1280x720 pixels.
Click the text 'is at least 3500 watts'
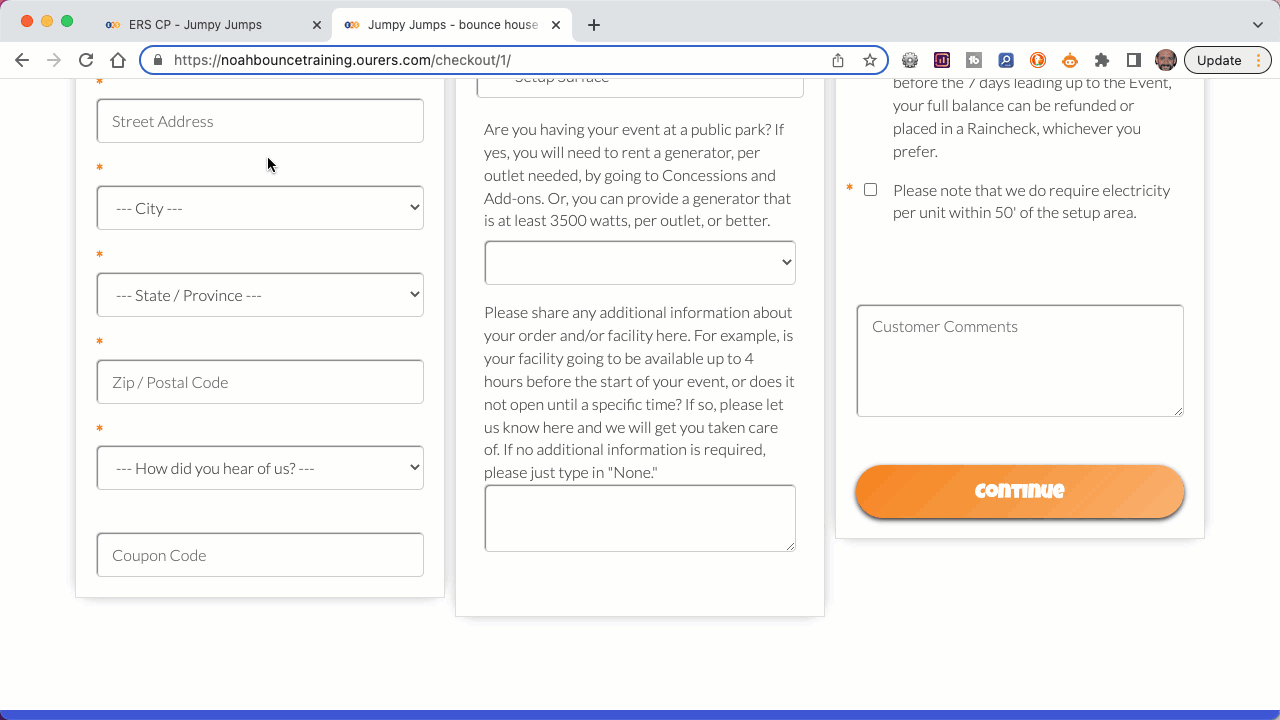(558, 220)
